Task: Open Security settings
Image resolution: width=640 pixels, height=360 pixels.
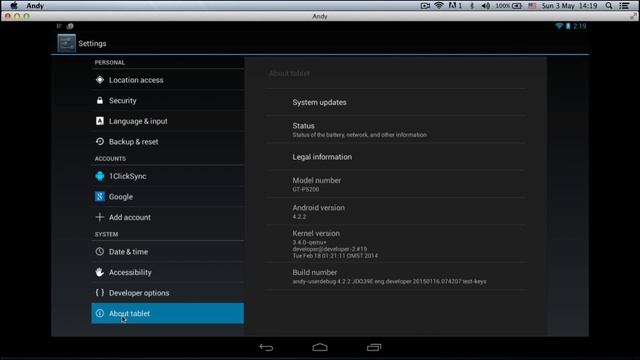Action: (x=167, y=100)
